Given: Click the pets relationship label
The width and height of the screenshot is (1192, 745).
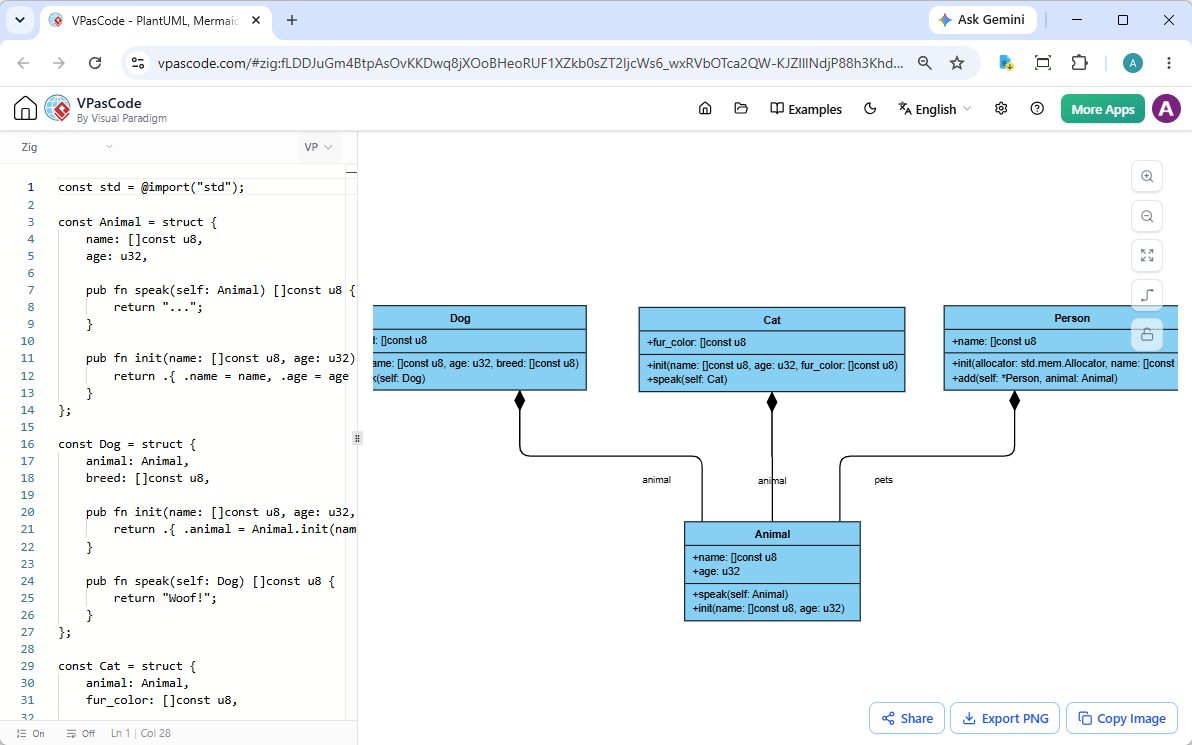Looking at the screenshot, I should coord(883,480).
